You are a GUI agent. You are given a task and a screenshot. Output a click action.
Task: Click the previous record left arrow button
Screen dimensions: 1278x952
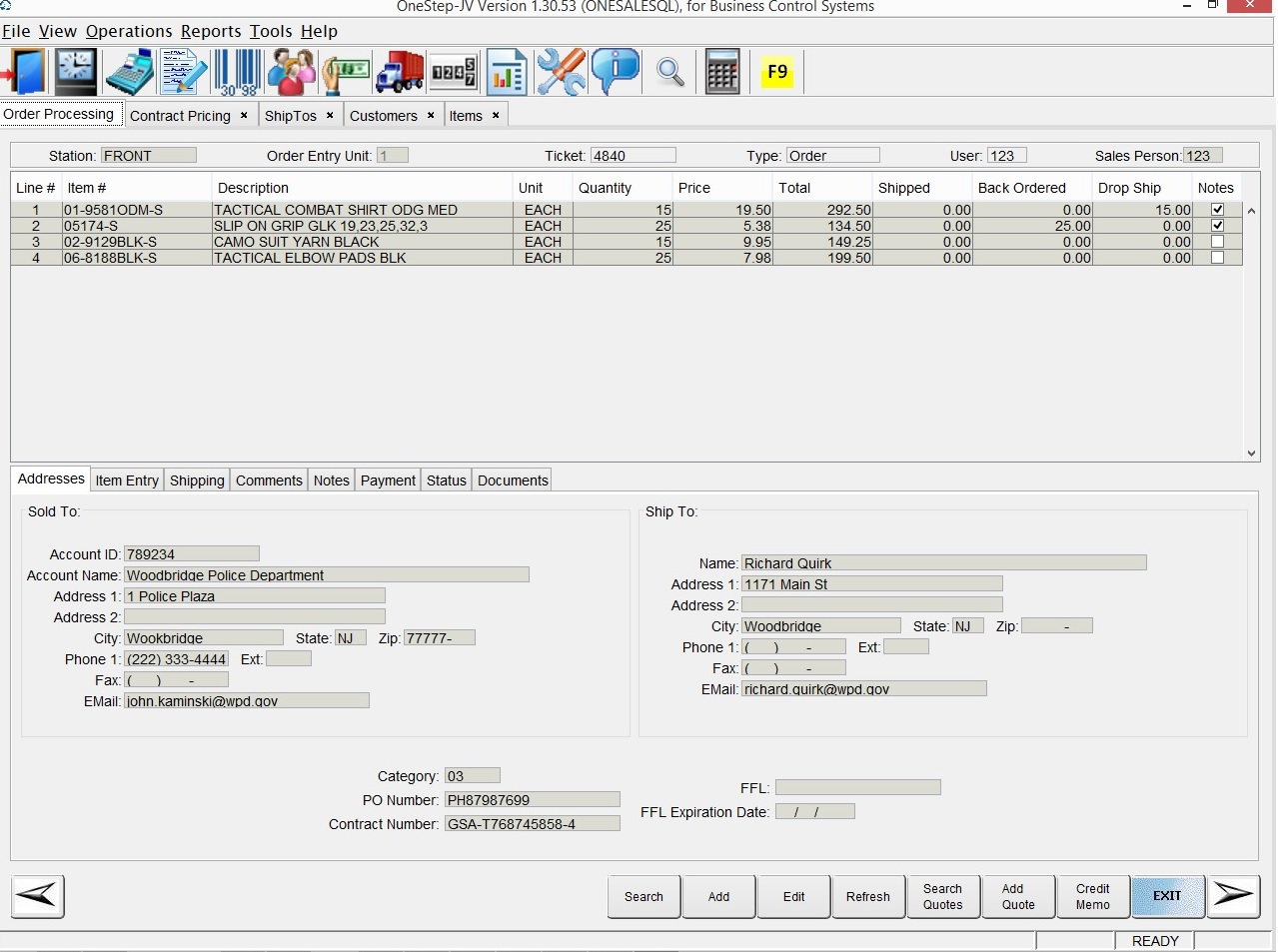point(38,896)
